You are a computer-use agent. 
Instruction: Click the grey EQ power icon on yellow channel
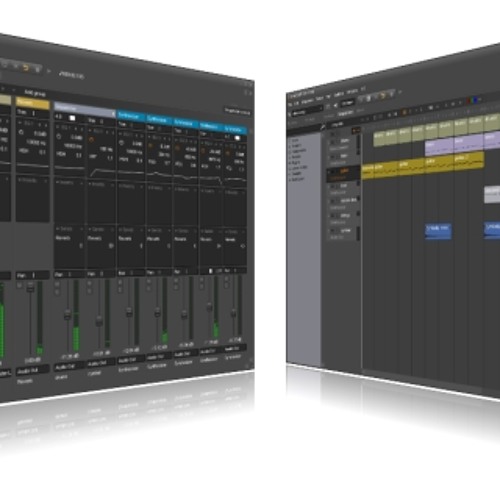[x=21, y=132]
